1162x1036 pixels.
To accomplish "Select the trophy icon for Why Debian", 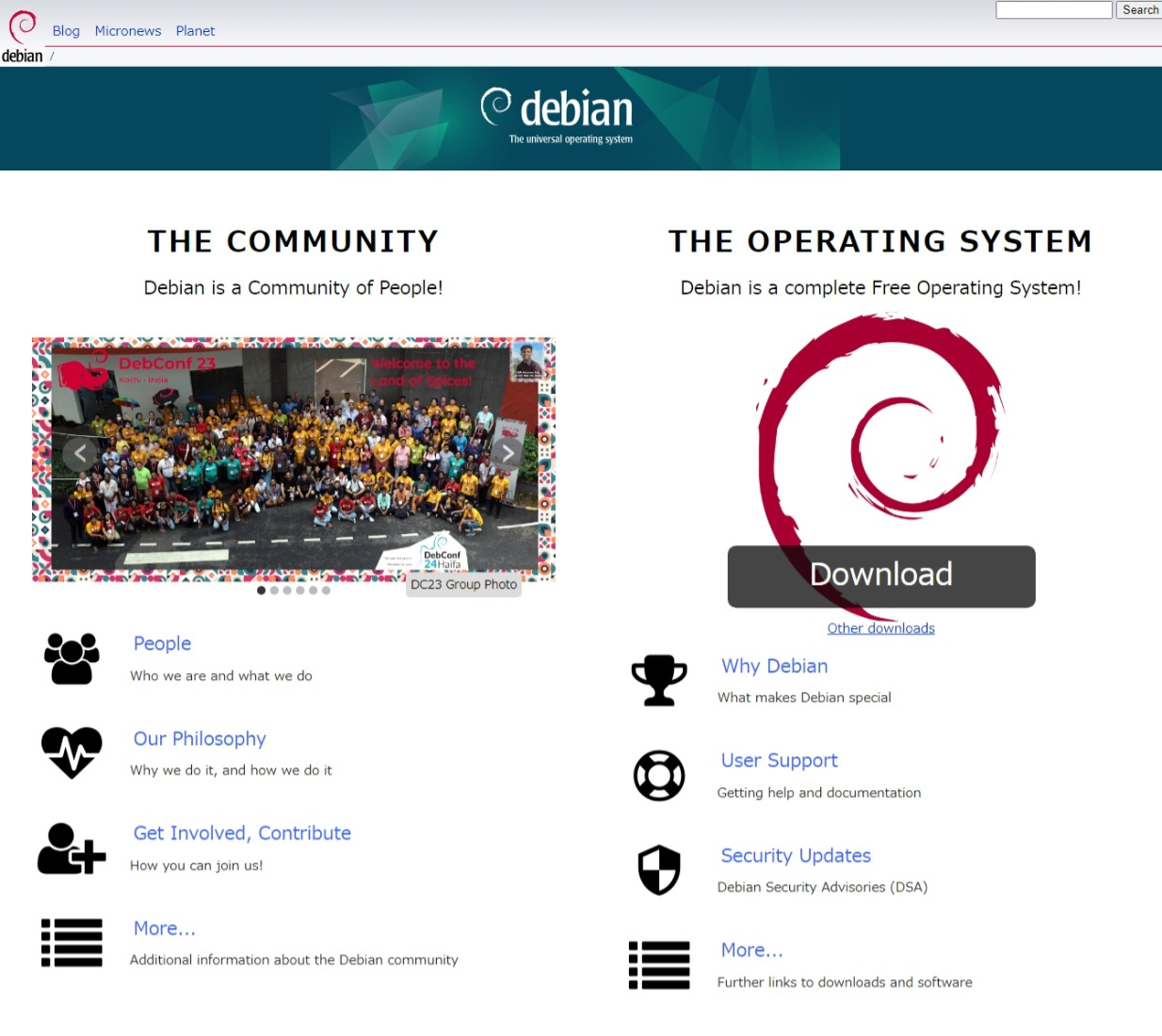I will [659, 680].
